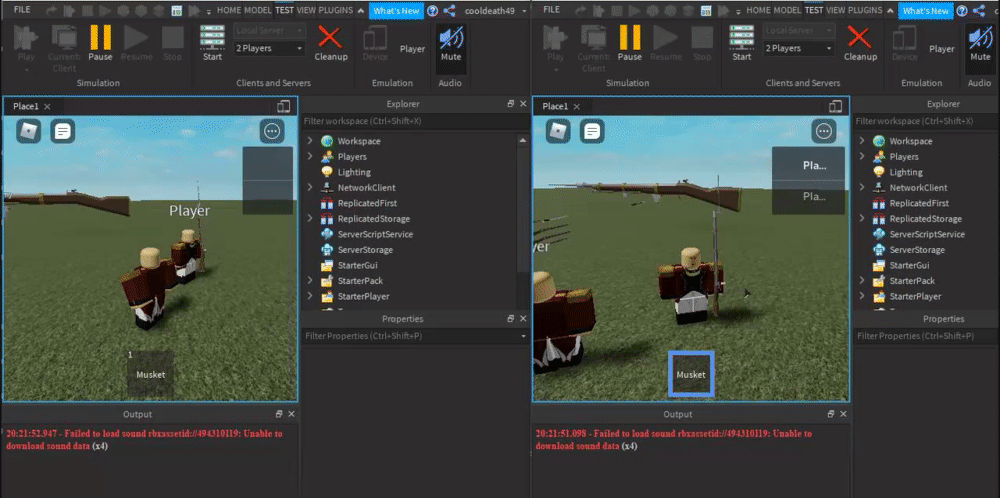This screenshot has width=1000, height=498.
Task: Open the 2 Players dropdown in the right window
Action: tap(799, 48)
